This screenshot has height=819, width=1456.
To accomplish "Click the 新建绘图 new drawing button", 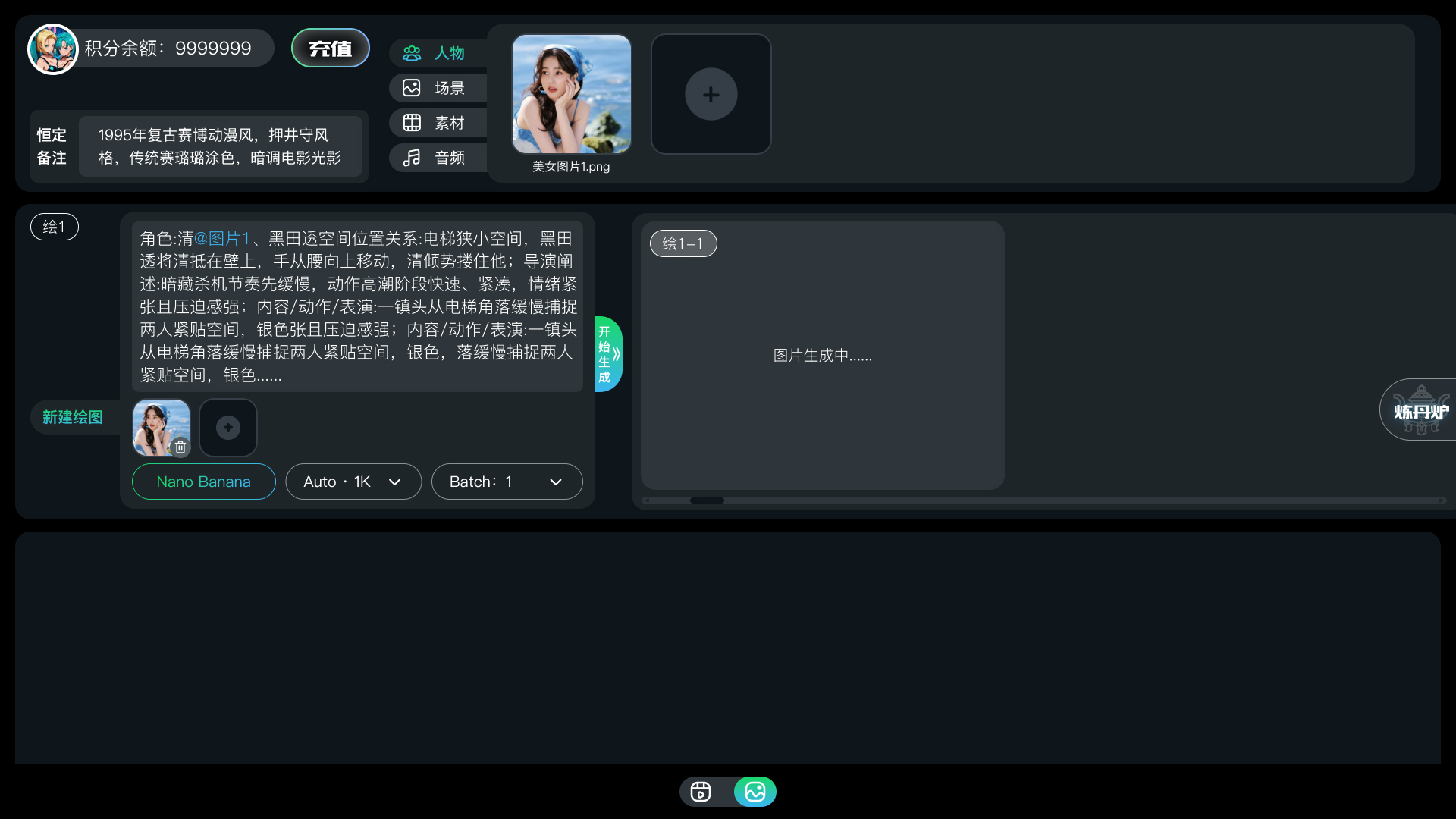I will click(x=72, y=416).
